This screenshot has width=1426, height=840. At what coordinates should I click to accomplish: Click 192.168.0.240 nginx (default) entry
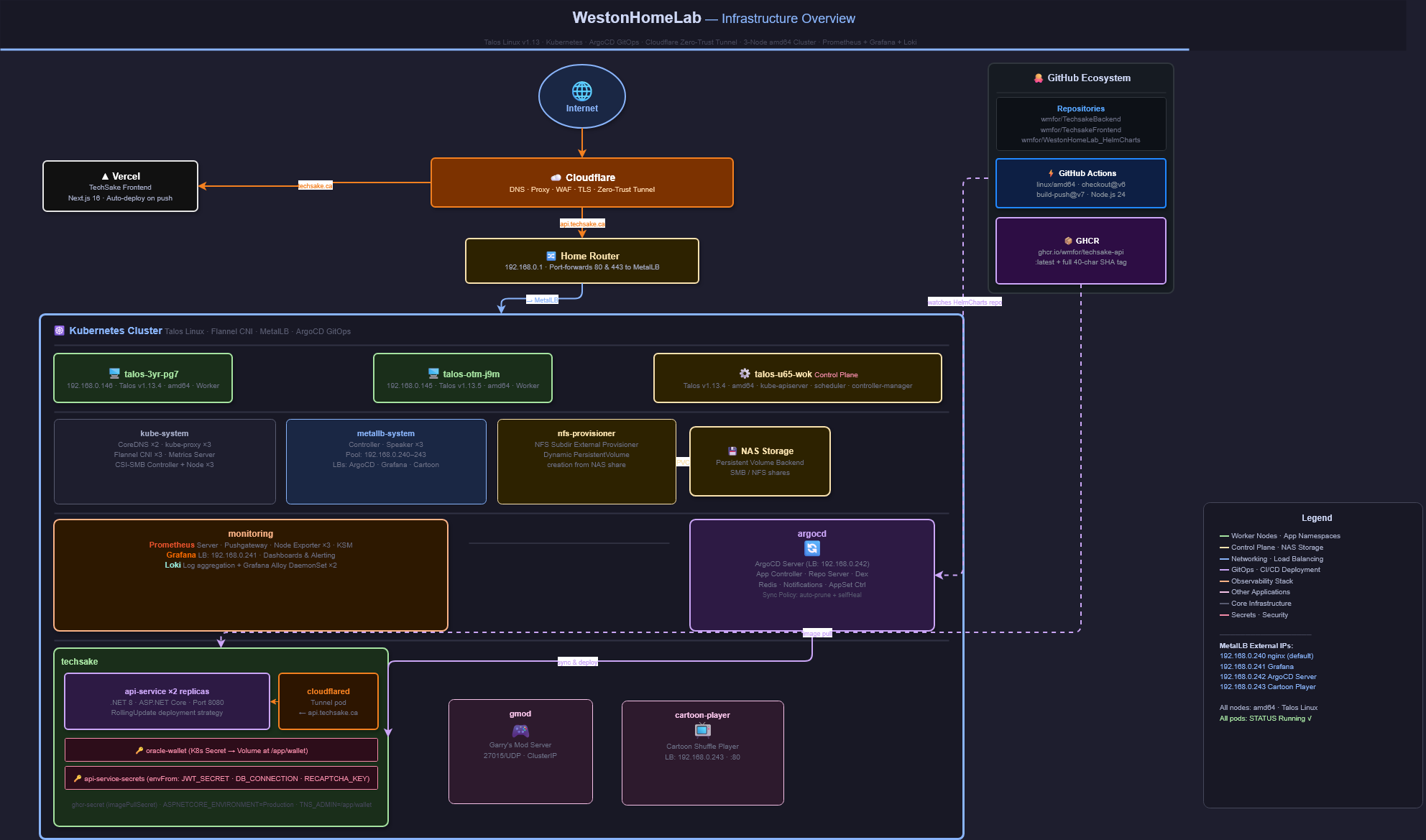click(x=1266, y=656)
